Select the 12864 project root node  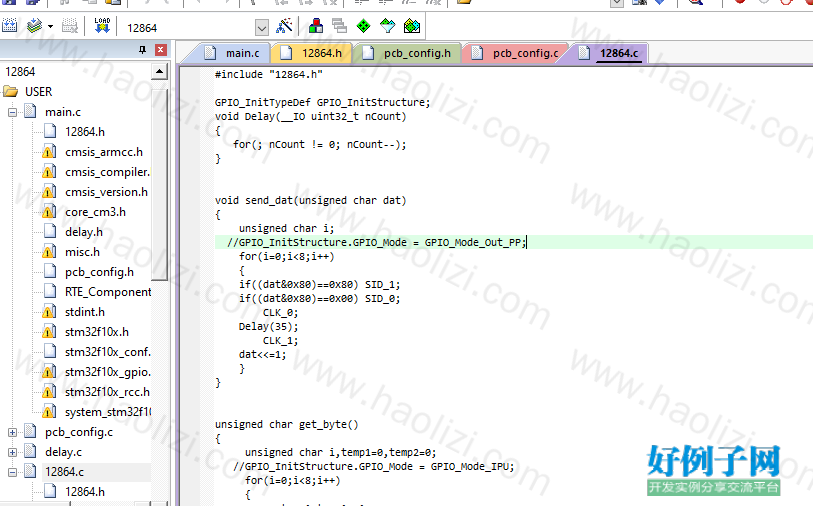[x=20, y=72]
